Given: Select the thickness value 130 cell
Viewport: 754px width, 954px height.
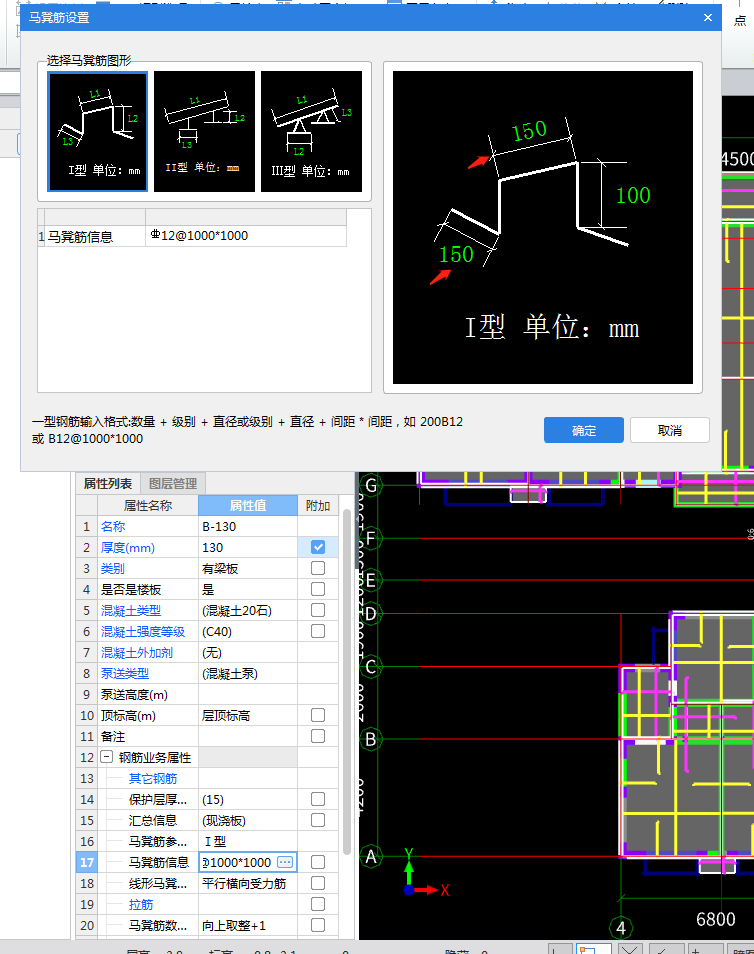Looking at the screenshot, I should coord(248,548).
